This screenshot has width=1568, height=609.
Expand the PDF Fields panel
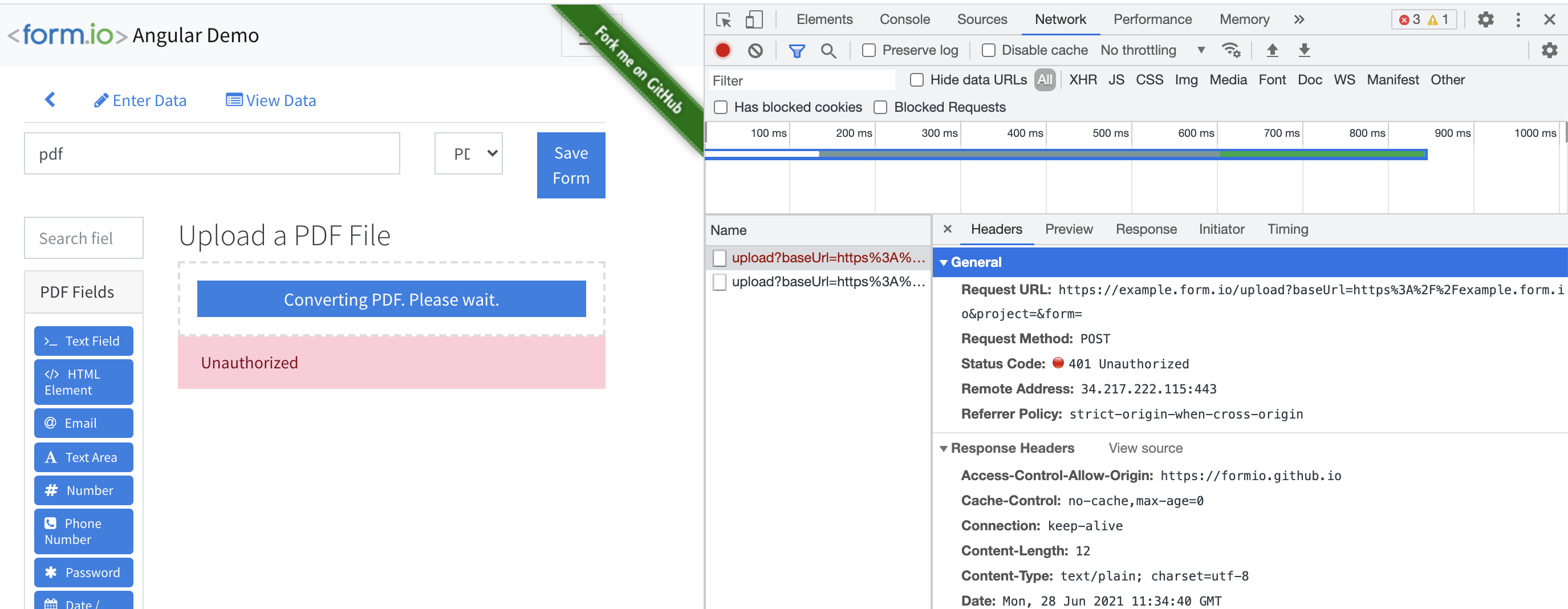pos(84,293)
